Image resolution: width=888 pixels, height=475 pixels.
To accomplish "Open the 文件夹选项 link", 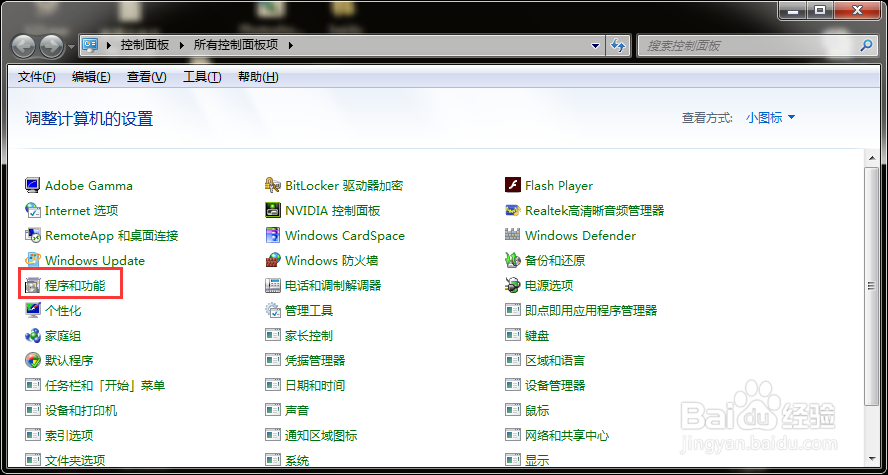I will 75,460.
